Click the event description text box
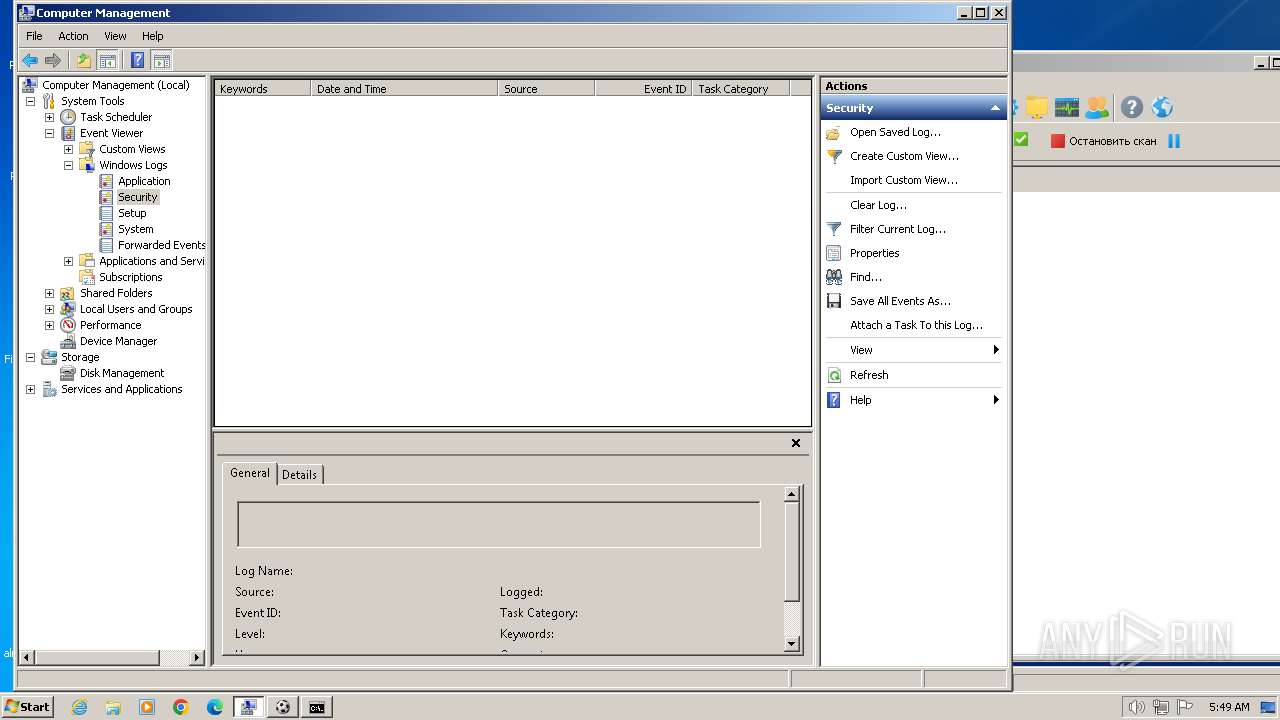 [499, 524]
